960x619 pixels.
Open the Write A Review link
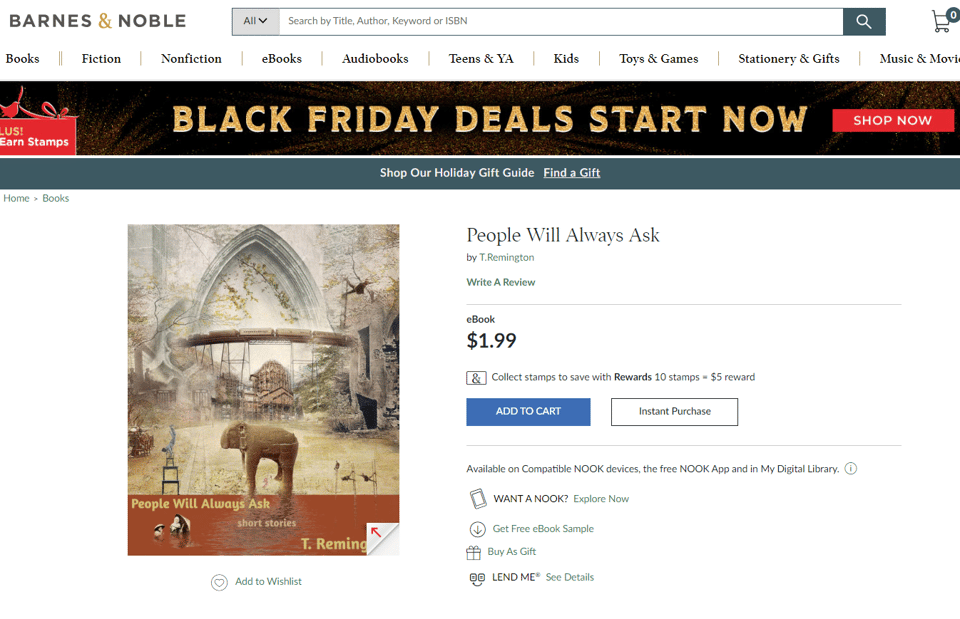click(501, 282)
